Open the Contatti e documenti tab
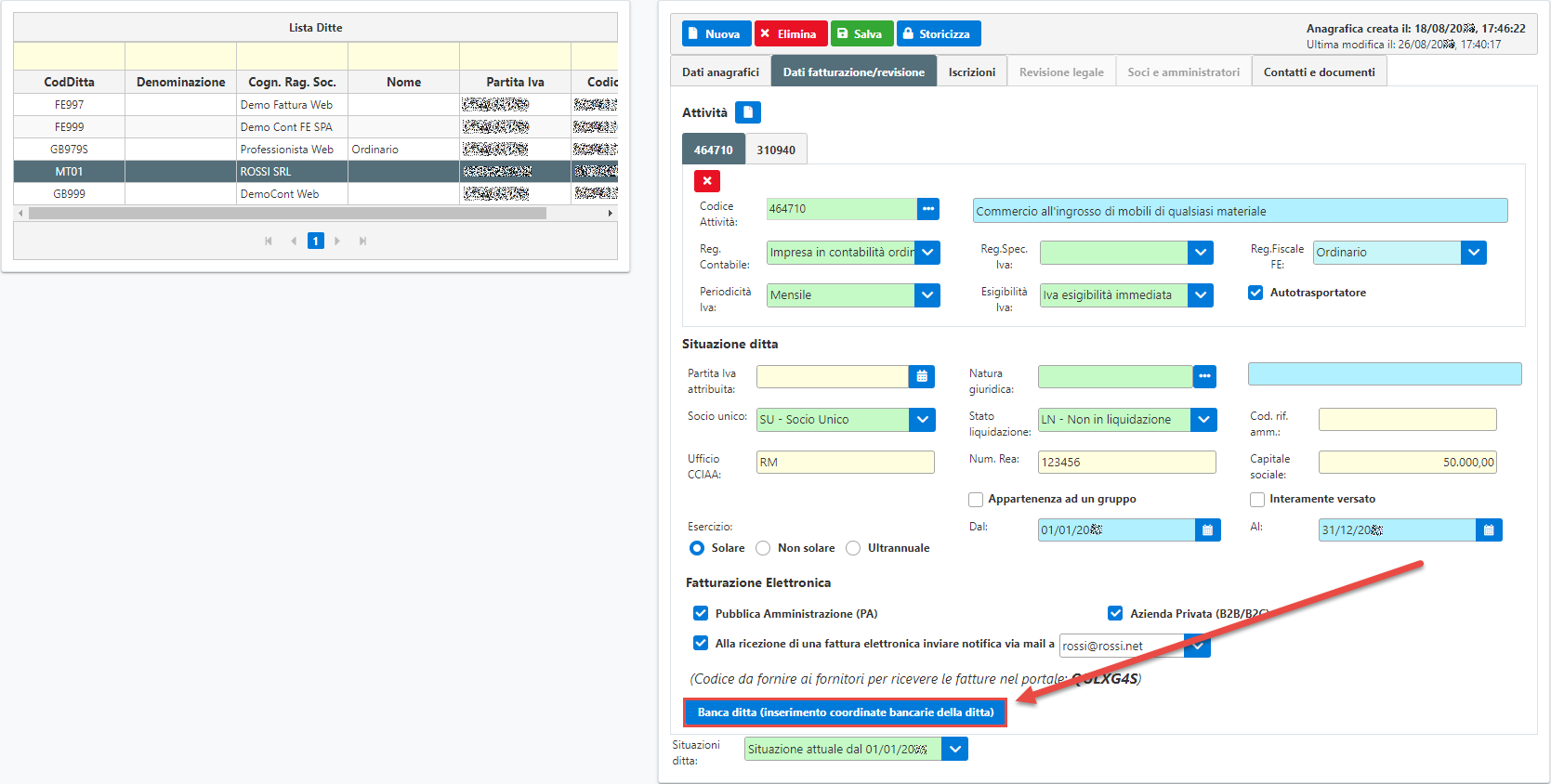The width and height of the screenshot is (1551, 784). click(1319, 72)
